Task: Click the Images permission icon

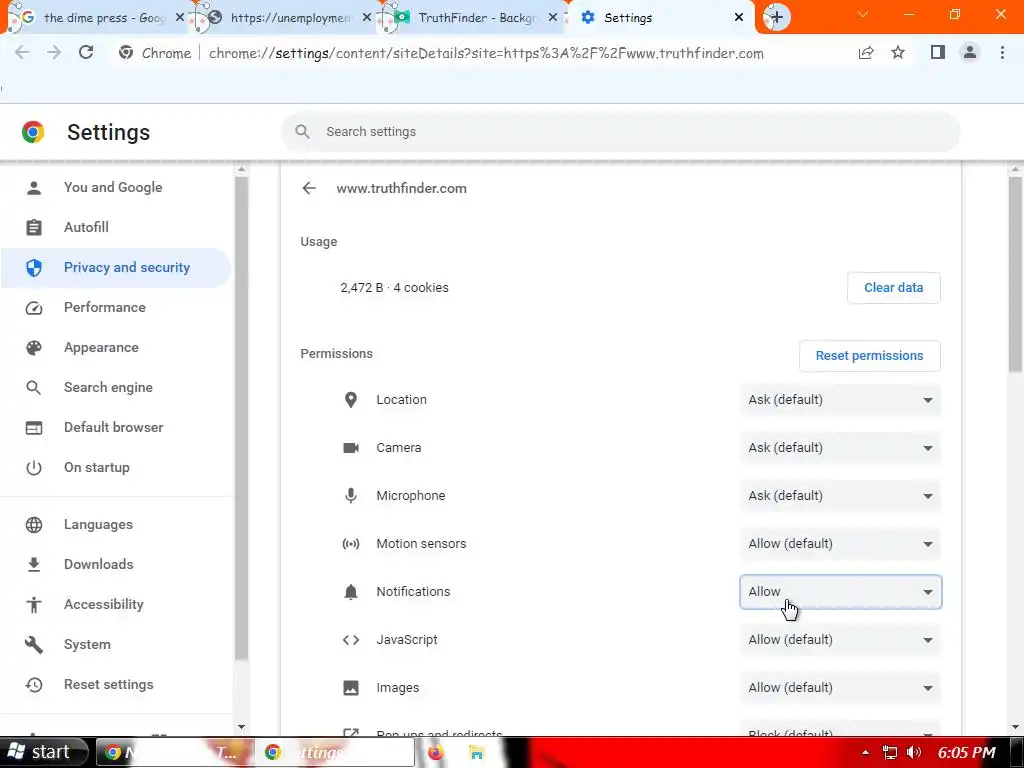Action: (351, 688)
